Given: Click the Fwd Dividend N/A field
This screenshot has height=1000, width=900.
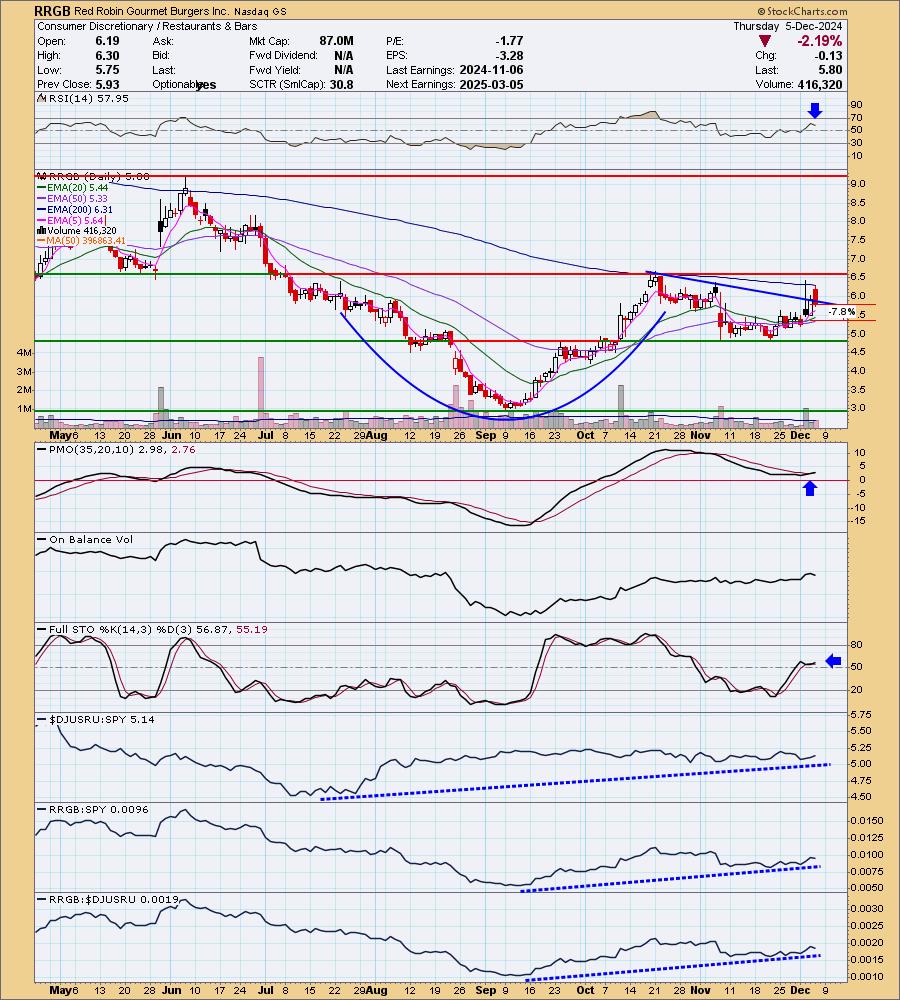Looking at the screenshot, I should (301, 55).
